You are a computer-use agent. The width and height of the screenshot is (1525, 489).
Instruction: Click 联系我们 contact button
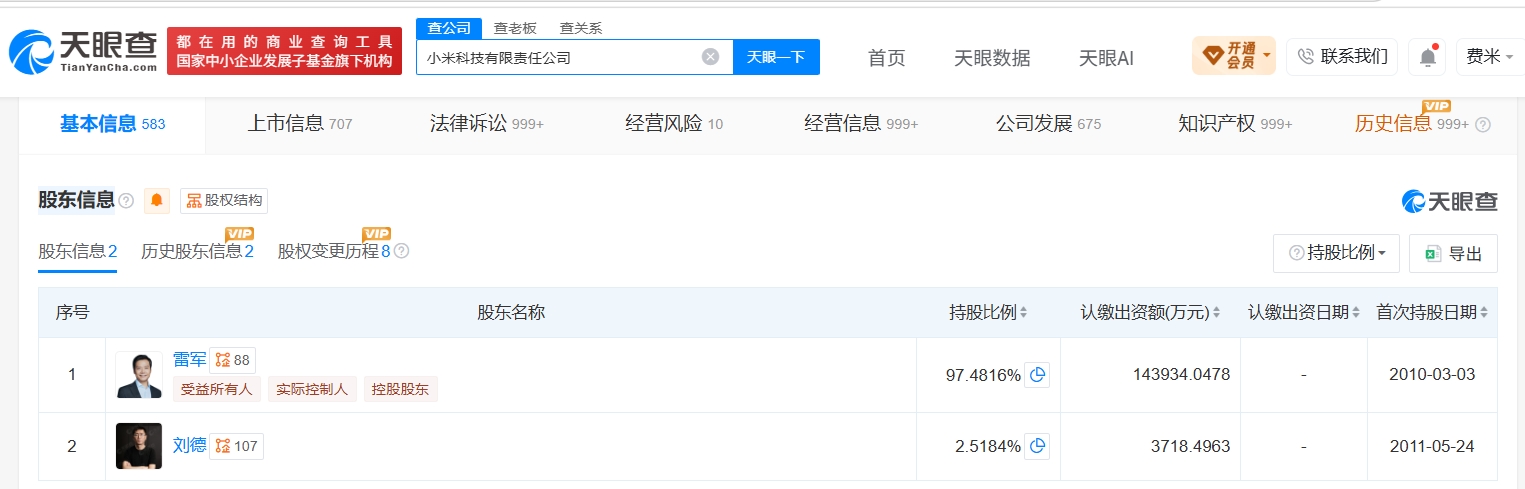1342,56
